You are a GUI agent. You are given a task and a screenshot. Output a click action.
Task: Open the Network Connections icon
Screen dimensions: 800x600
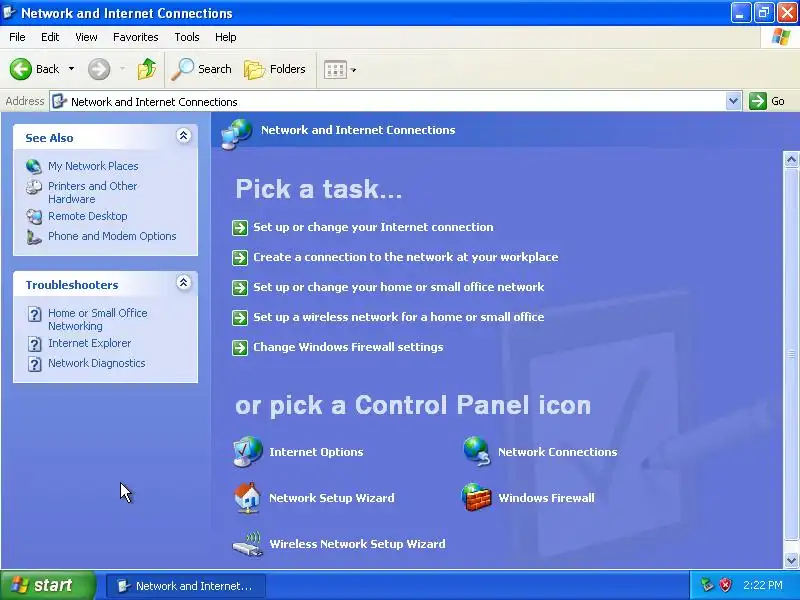pos(477,452)
